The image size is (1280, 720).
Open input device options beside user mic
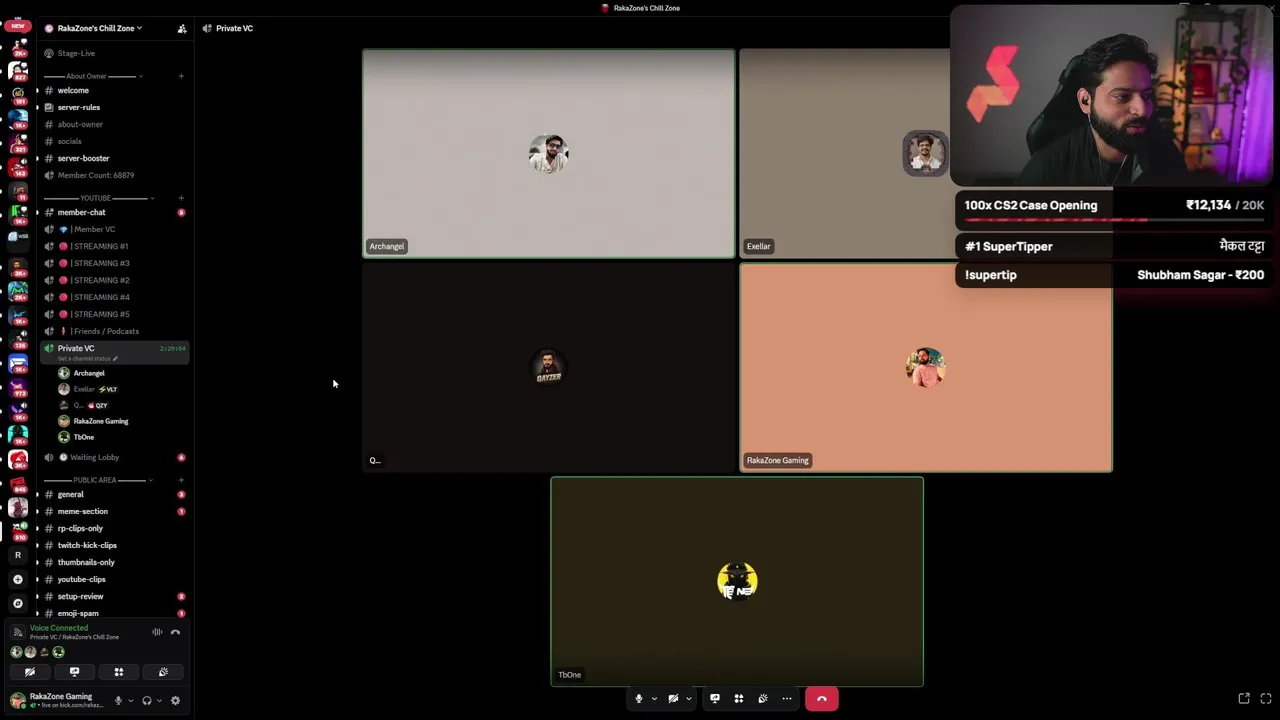click(x=130, y=701)
